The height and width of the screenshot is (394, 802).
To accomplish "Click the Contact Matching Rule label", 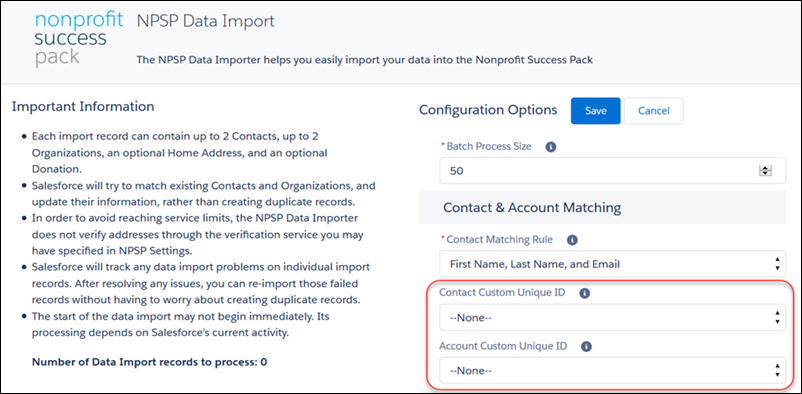I will (500, 239).
